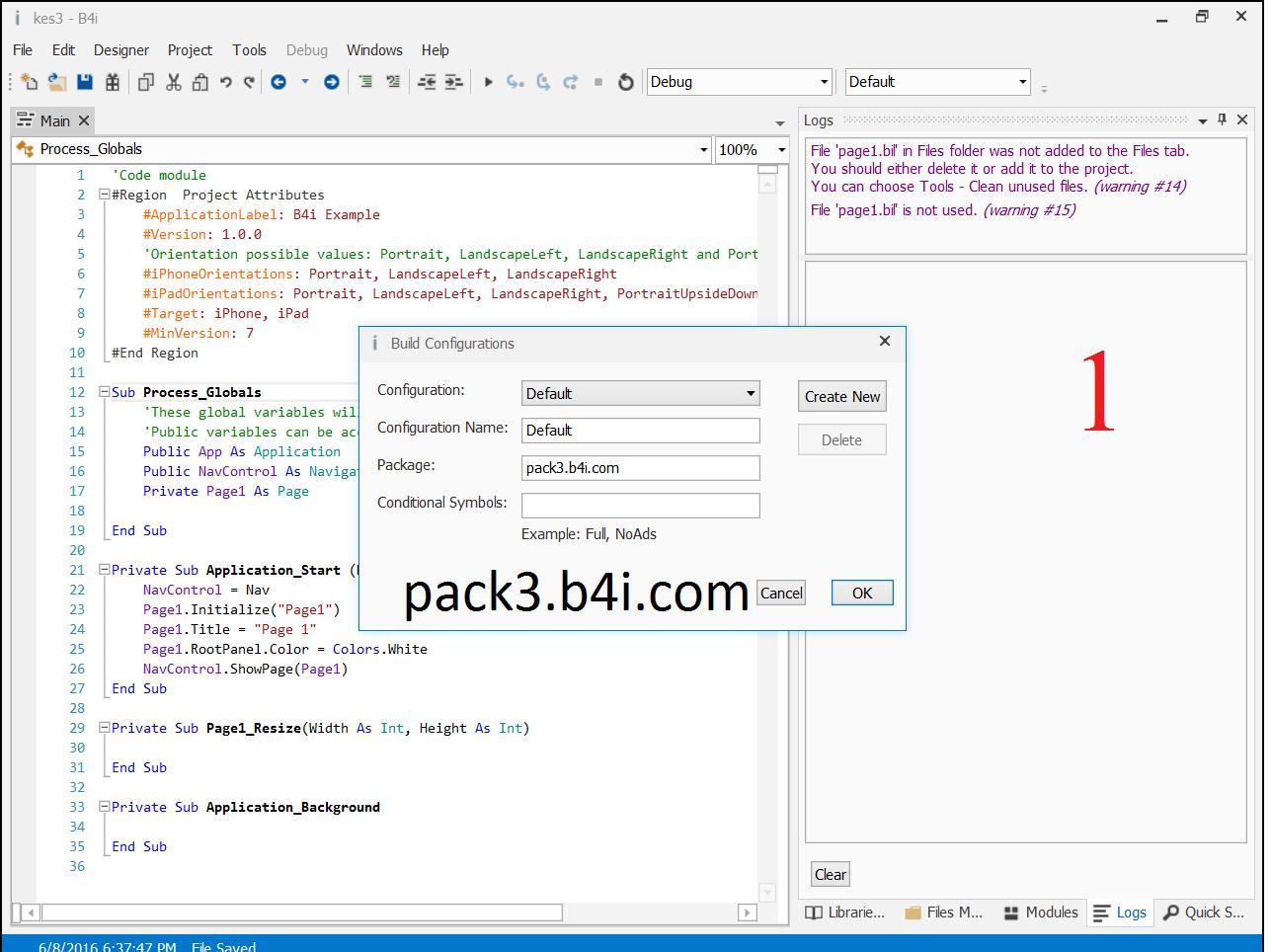
Task: Save the project with the floppy icon
Action: [x=84, y=82]
